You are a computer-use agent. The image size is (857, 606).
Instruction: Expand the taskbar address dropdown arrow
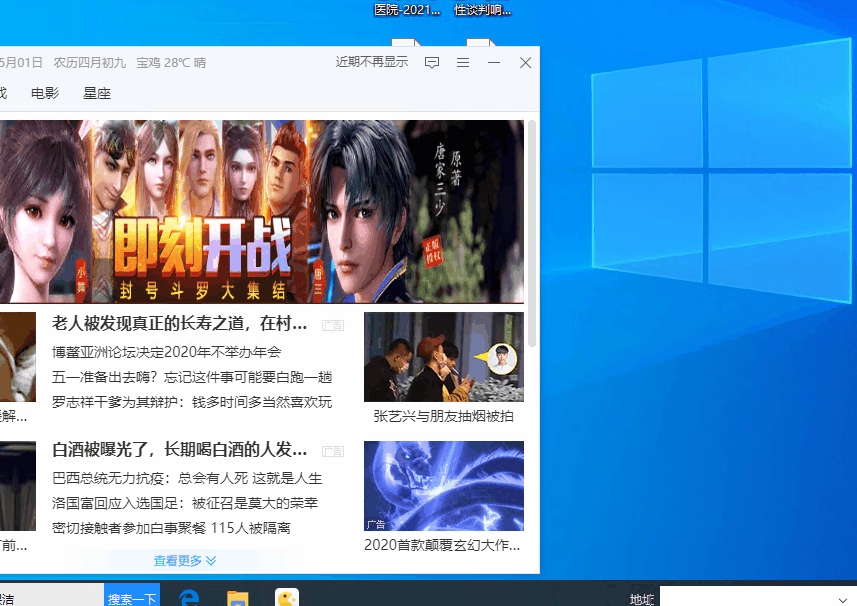[x=842, y=599]
